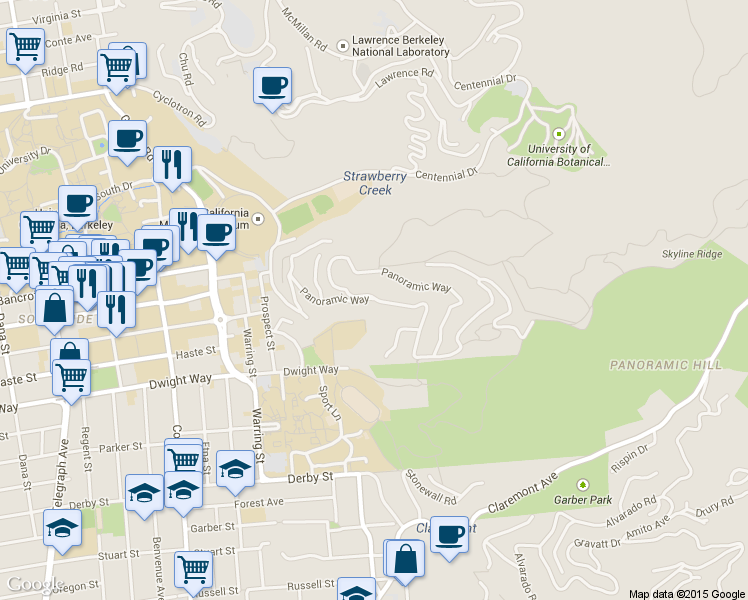Open graduation cap marker on Telegraph near Stuart St
The image size is (748, 600).
tap(62, 531)
